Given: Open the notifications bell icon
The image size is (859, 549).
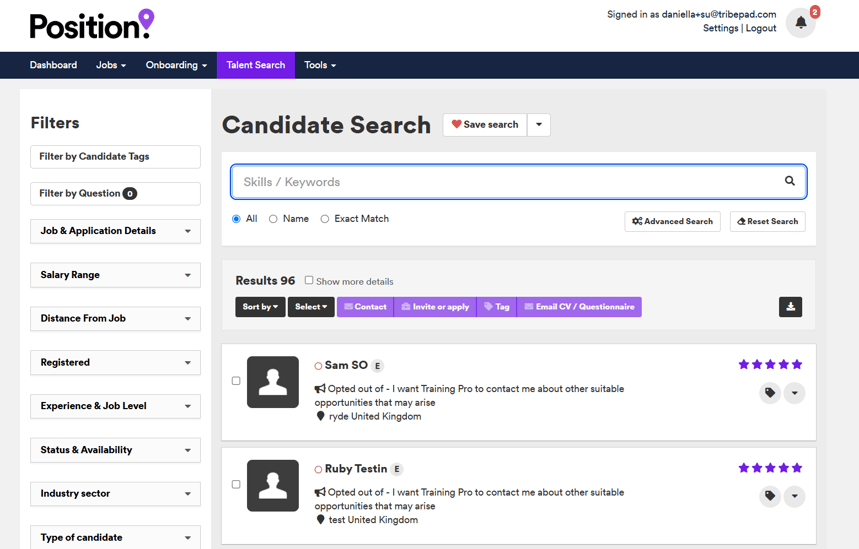Looking at the screenshot, I should pos(800,23).
